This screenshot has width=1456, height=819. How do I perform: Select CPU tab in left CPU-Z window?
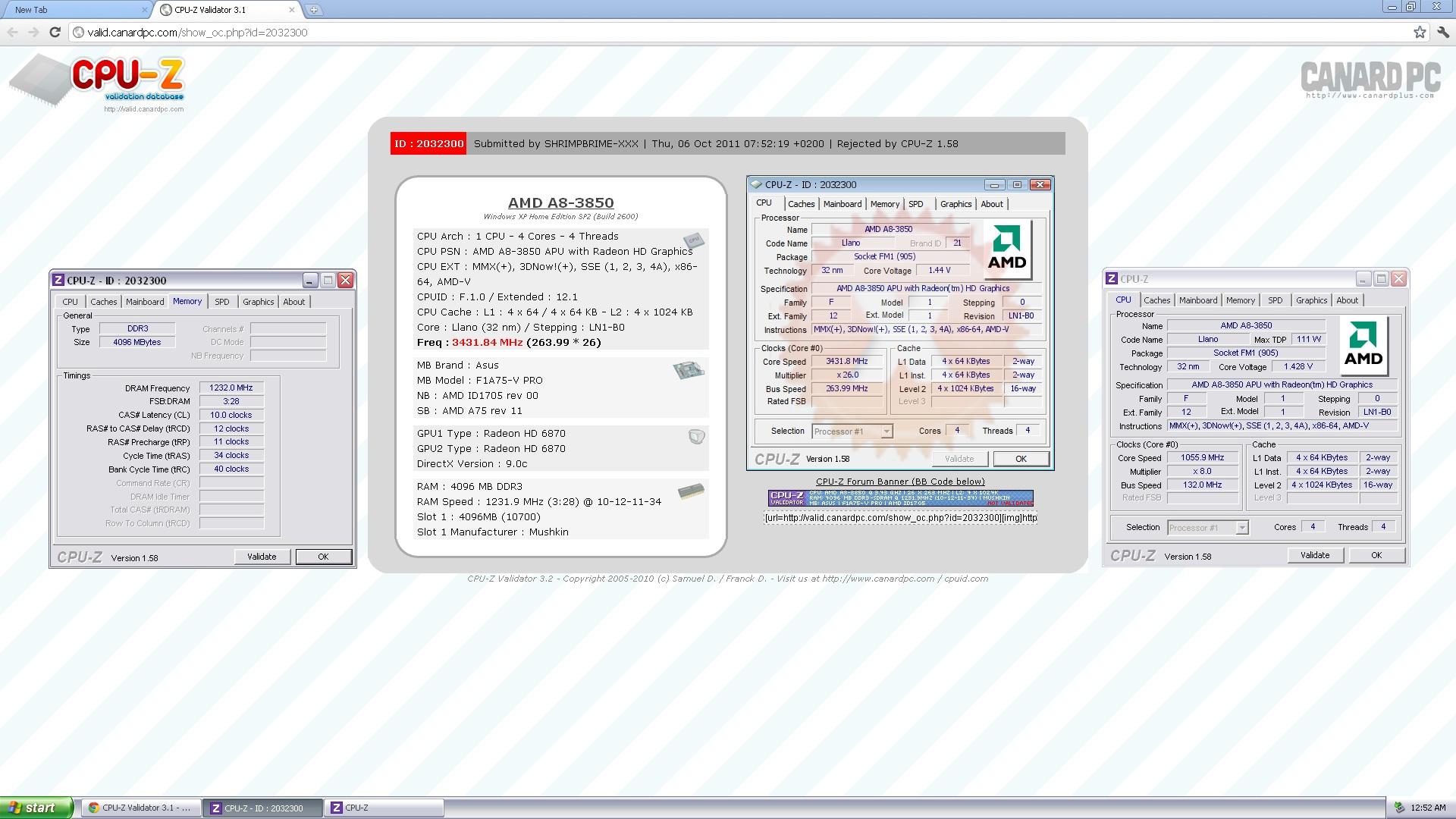click(71, 302)
